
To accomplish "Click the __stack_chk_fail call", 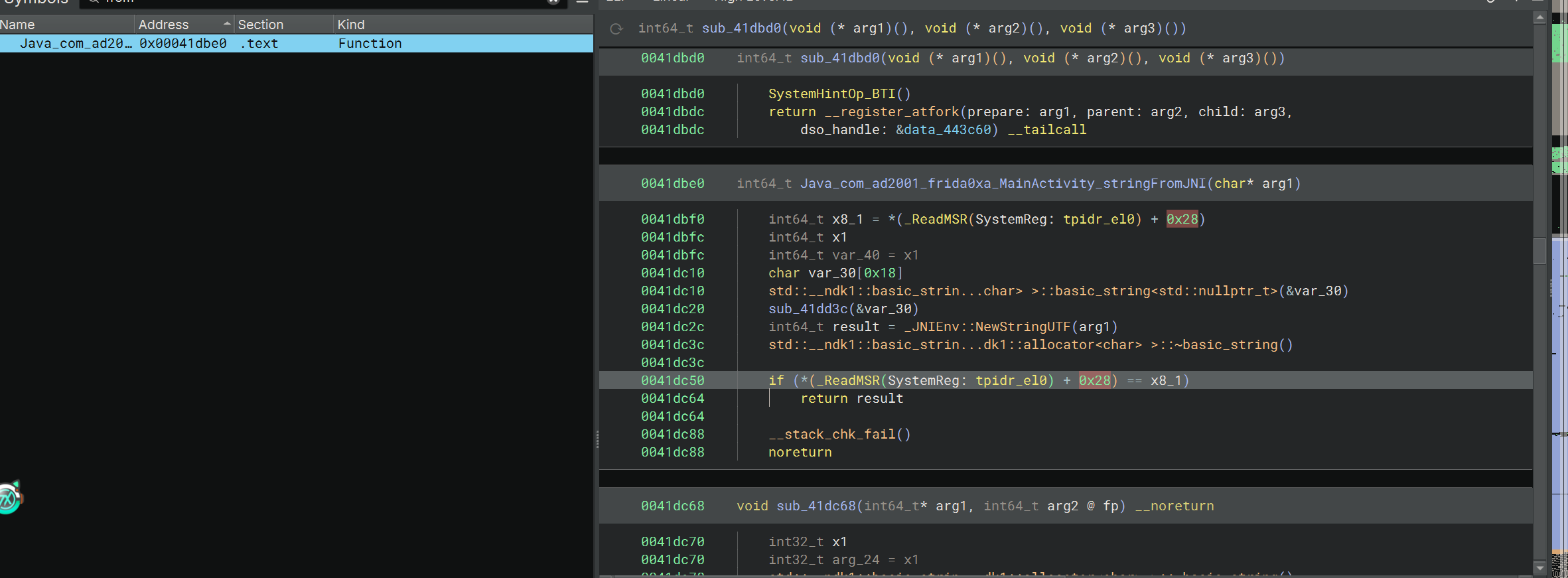I will (x=831, y=435).
